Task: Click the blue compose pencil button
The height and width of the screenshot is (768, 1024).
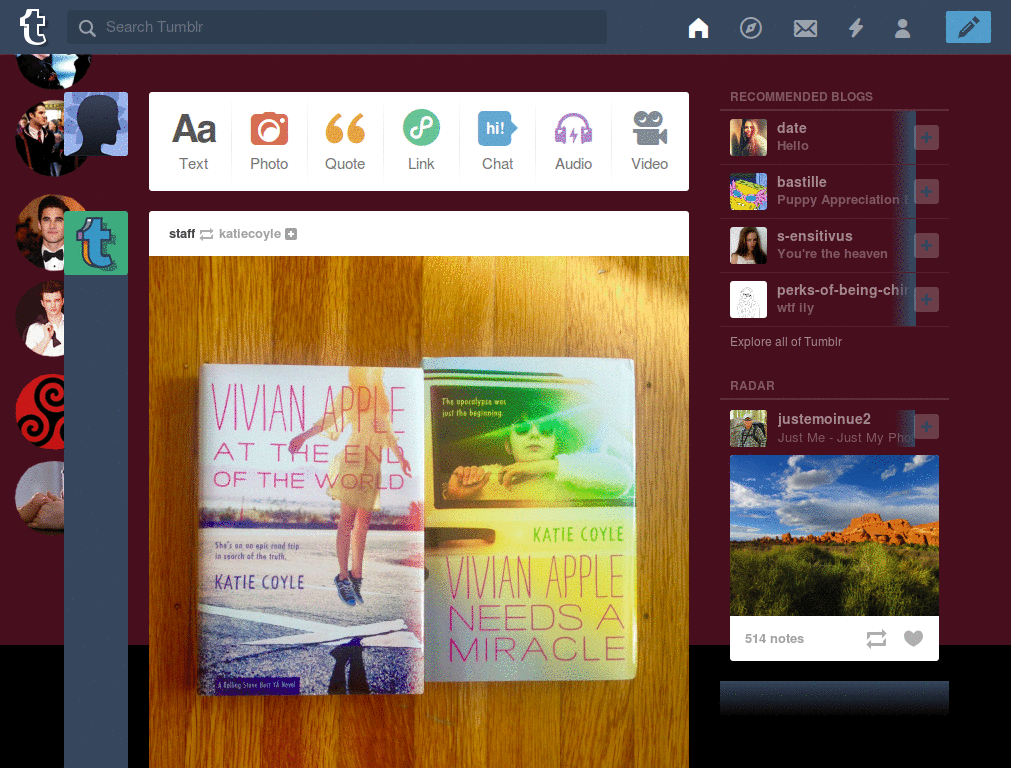Action: tap(968, 27)
